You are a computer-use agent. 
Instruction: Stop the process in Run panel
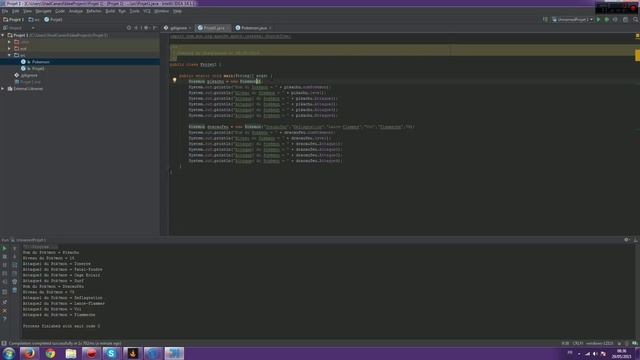(x=4, y=257)
